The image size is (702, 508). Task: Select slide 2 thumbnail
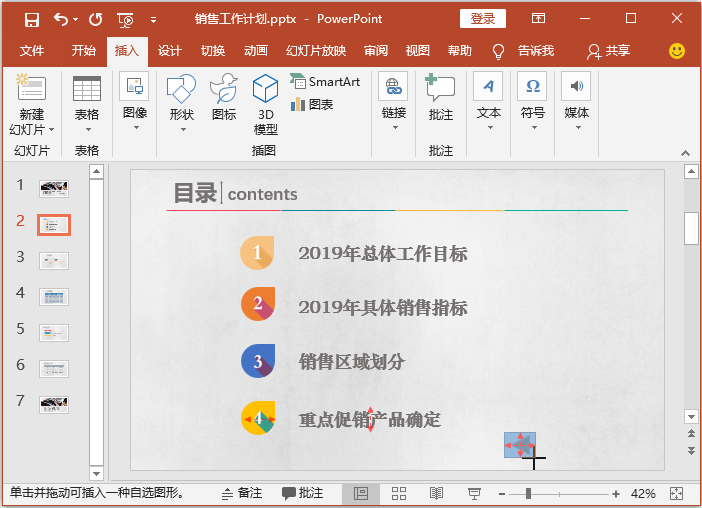[54, 225]
